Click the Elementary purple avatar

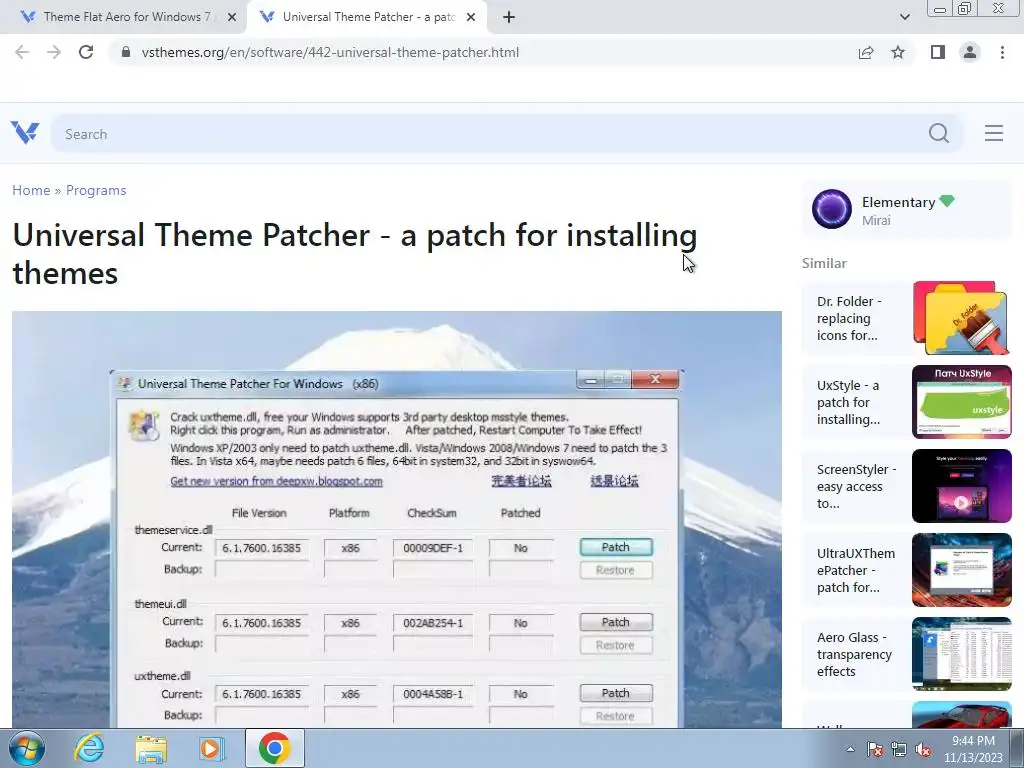click(831, 209)
